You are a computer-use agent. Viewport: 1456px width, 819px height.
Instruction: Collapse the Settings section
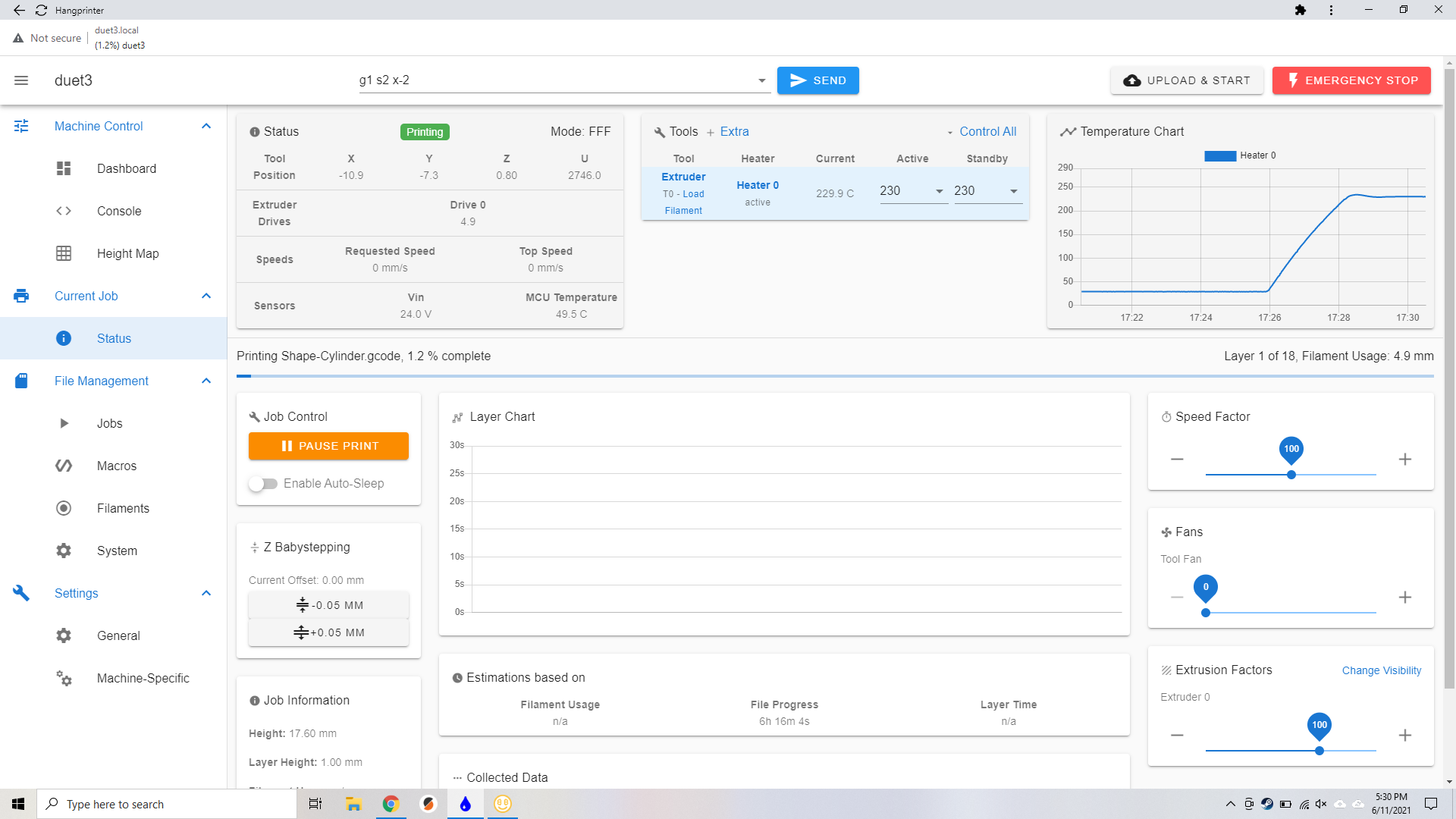point(206,593)
